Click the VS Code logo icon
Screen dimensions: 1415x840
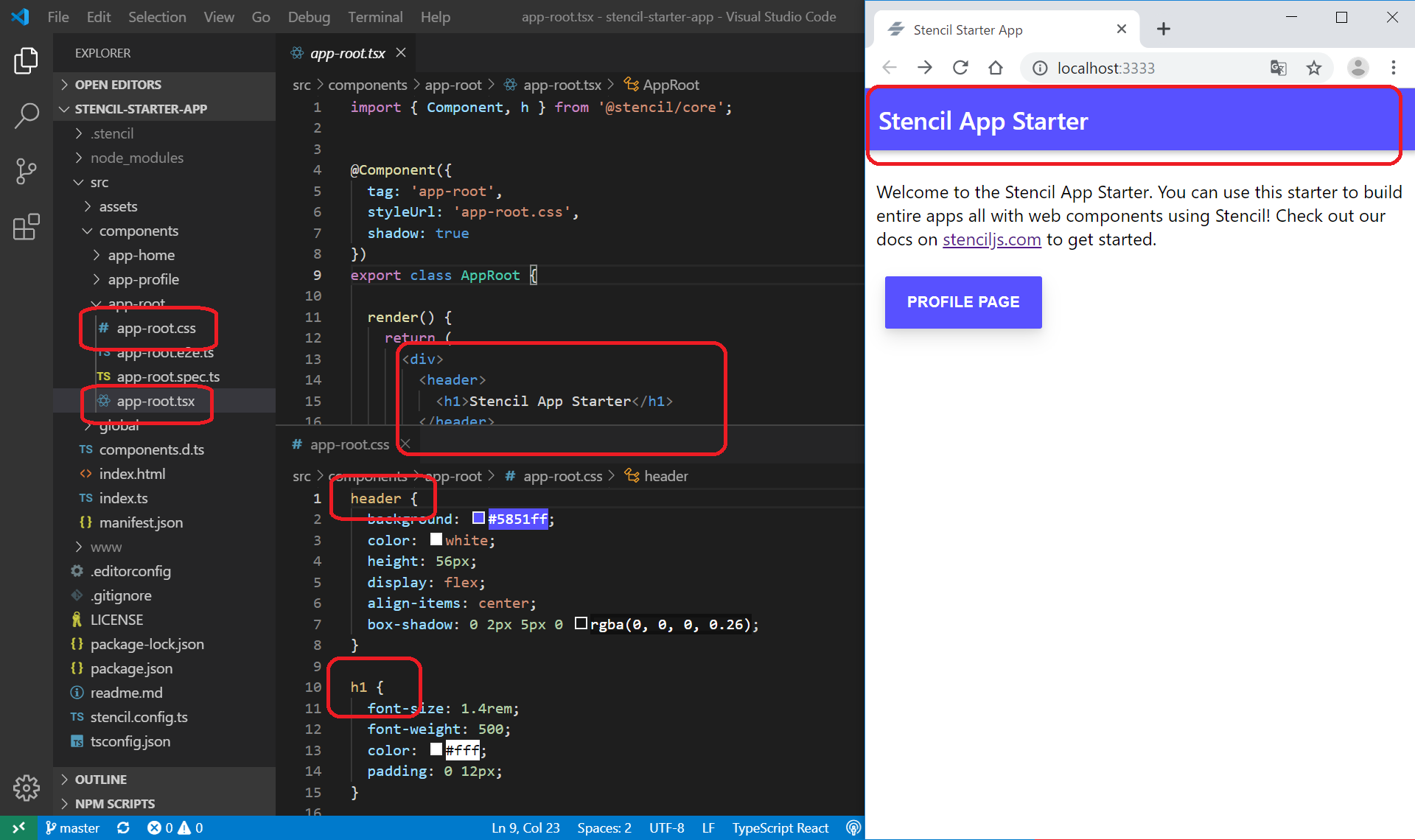click(21, 16)
